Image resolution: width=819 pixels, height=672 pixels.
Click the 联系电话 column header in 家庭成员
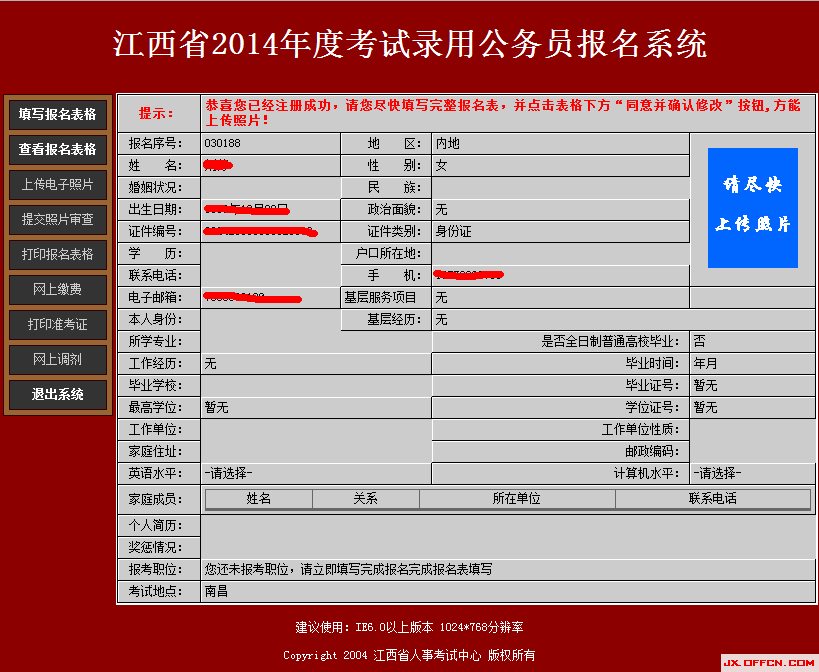click(712, 498)
